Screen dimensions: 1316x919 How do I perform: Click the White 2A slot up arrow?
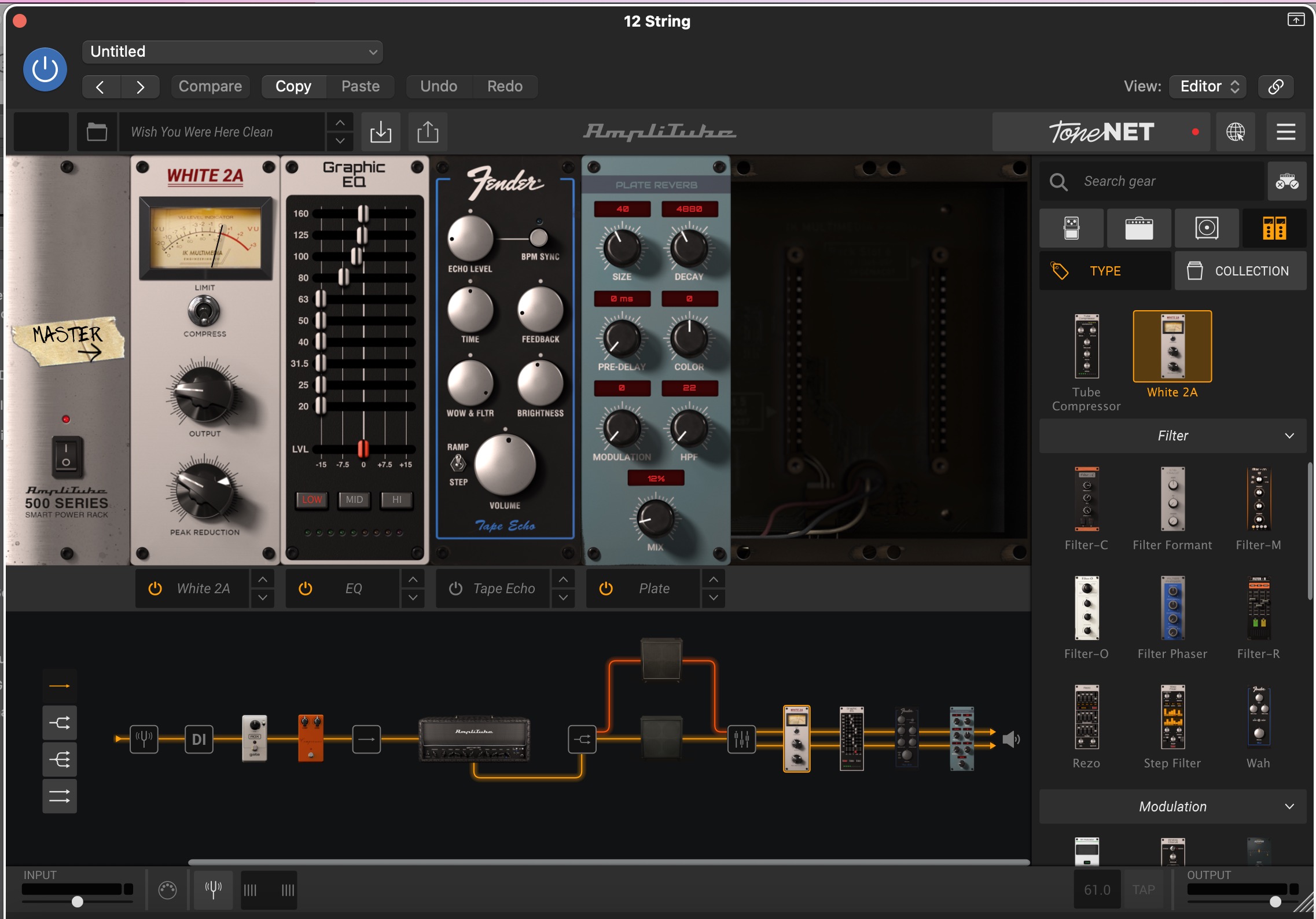(263, 579)
